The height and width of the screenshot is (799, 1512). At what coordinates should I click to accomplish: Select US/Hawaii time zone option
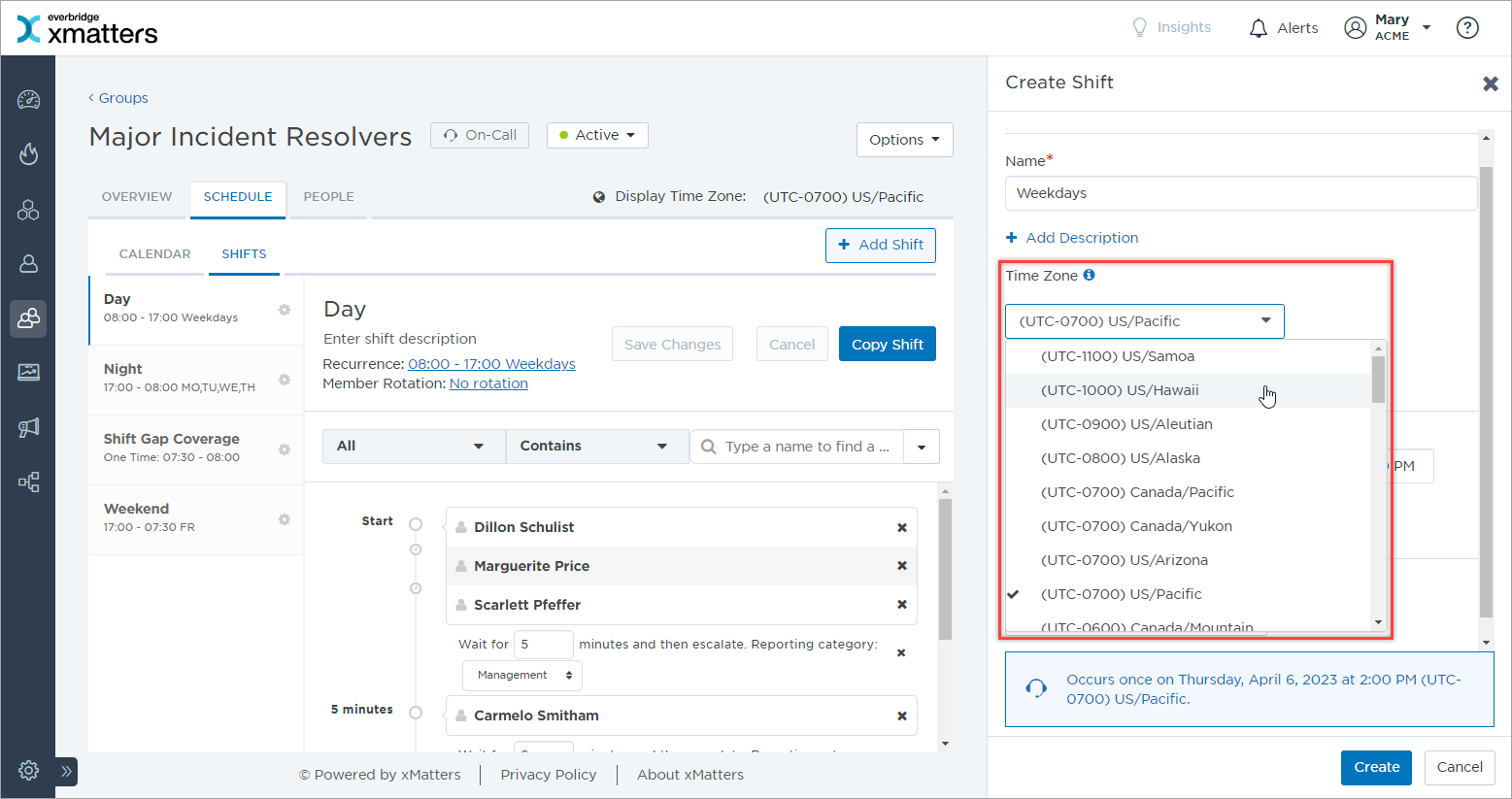click(1188, 390)
